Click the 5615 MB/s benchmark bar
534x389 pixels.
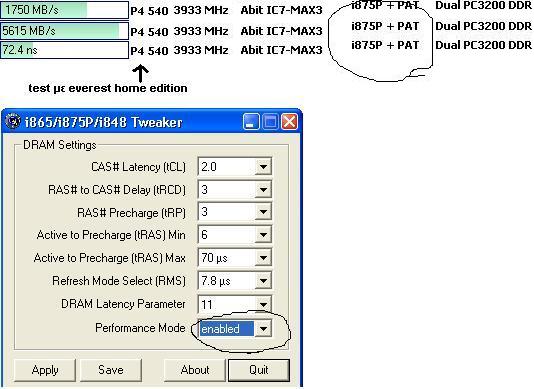(x=64, y=31)
